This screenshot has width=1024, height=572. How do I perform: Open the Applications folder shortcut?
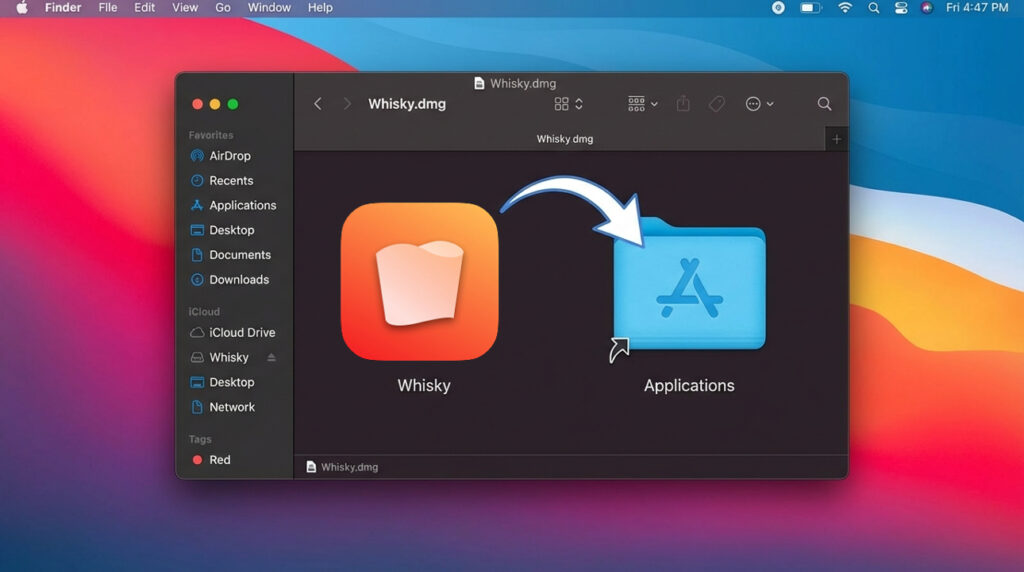(689, 285)
